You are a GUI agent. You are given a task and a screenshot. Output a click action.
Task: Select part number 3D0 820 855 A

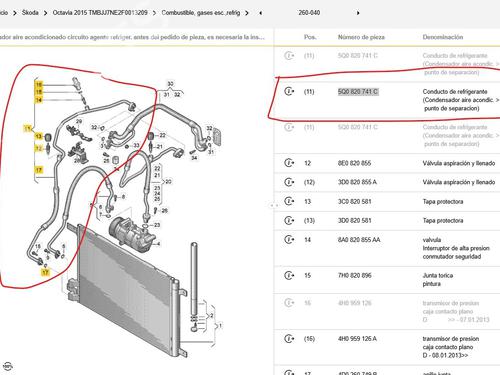click(357, 182)
